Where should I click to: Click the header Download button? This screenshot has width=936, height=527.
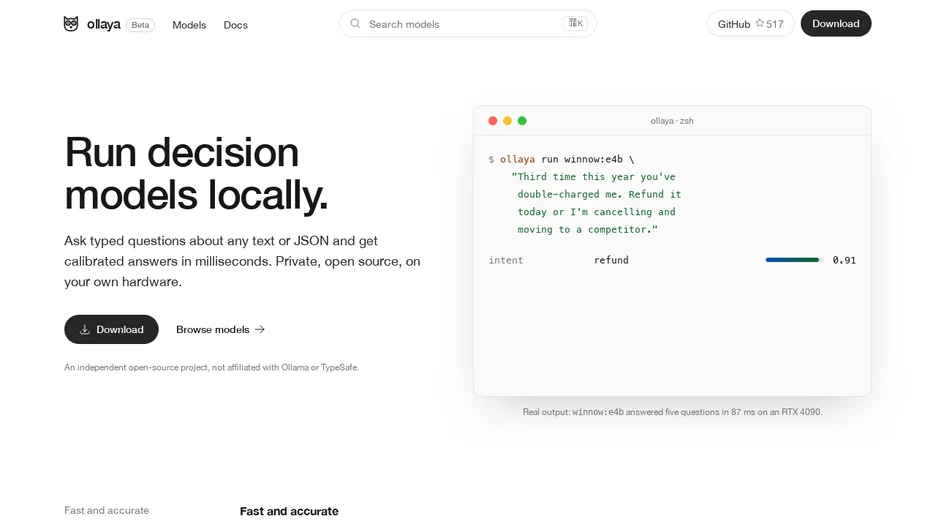[836, 23]
